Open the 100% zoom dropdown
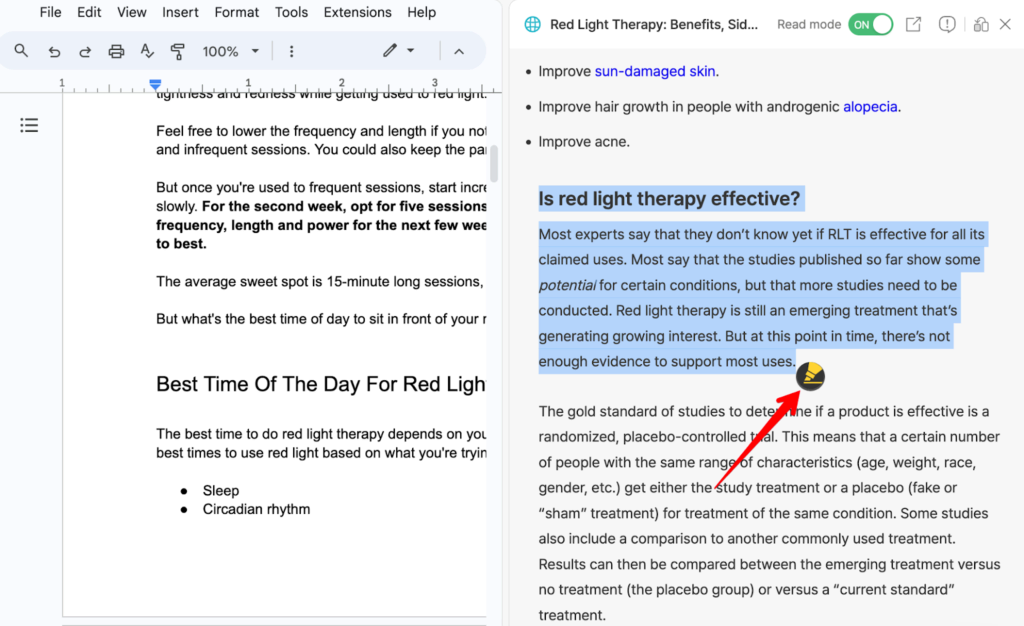This screenshot has width=1024, height=626. pos(230,51)
